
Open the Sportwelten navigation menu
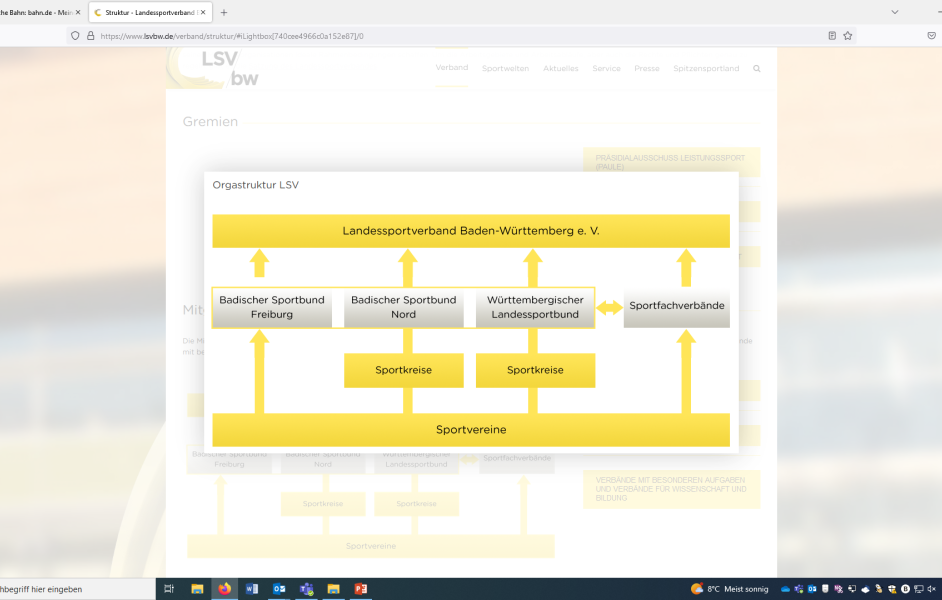click(505, 68)
